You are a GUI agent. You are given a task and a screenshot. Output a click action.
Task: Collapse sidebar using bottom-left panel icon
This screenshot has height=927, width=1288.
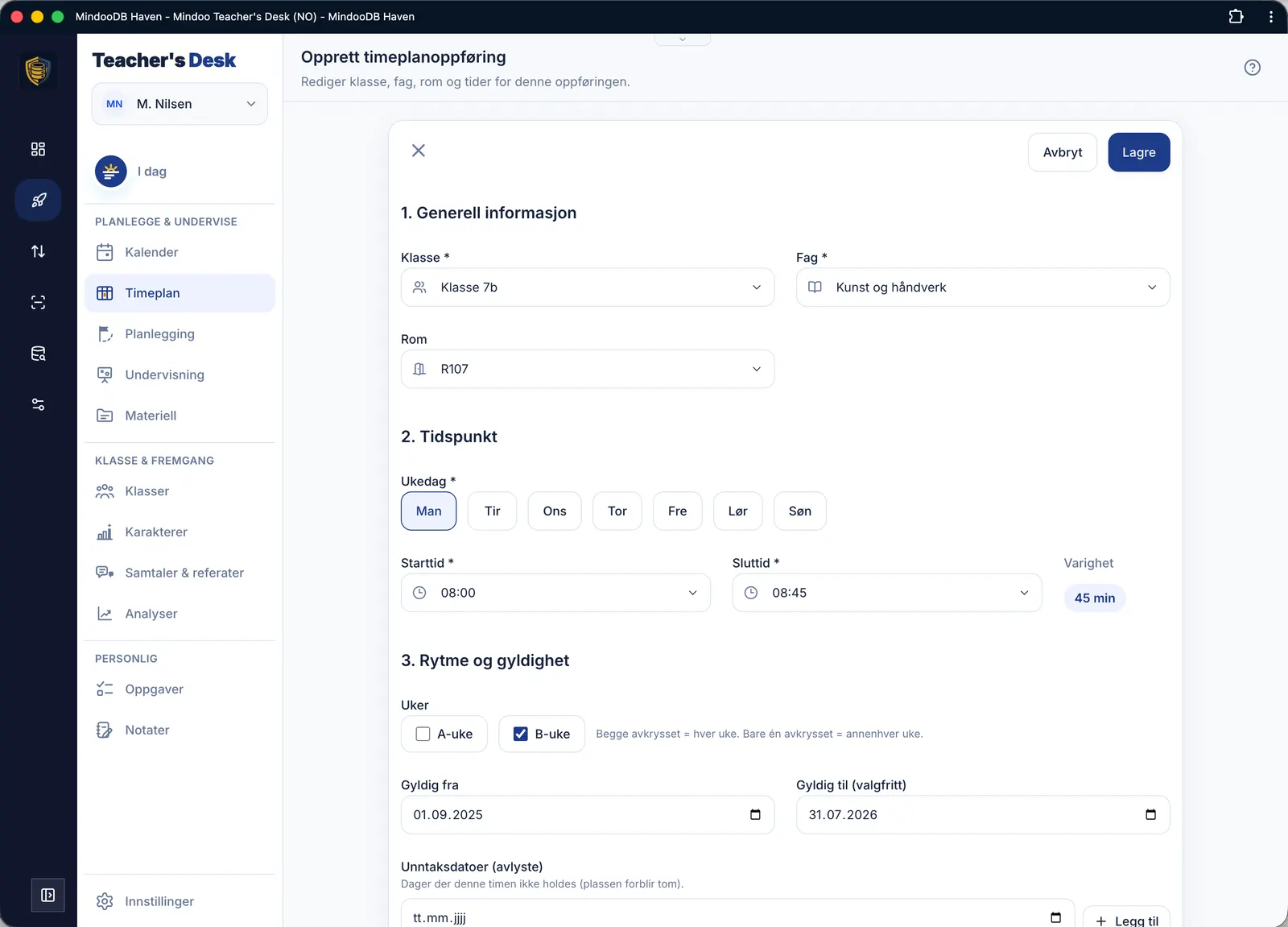(47, 895)
